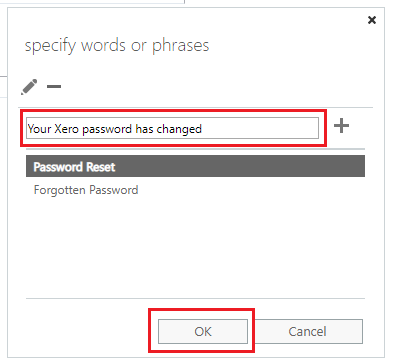This screenshot has width=393, height=364.
Task: Add the phrase with plus icon
Action: tap(342, 126)
